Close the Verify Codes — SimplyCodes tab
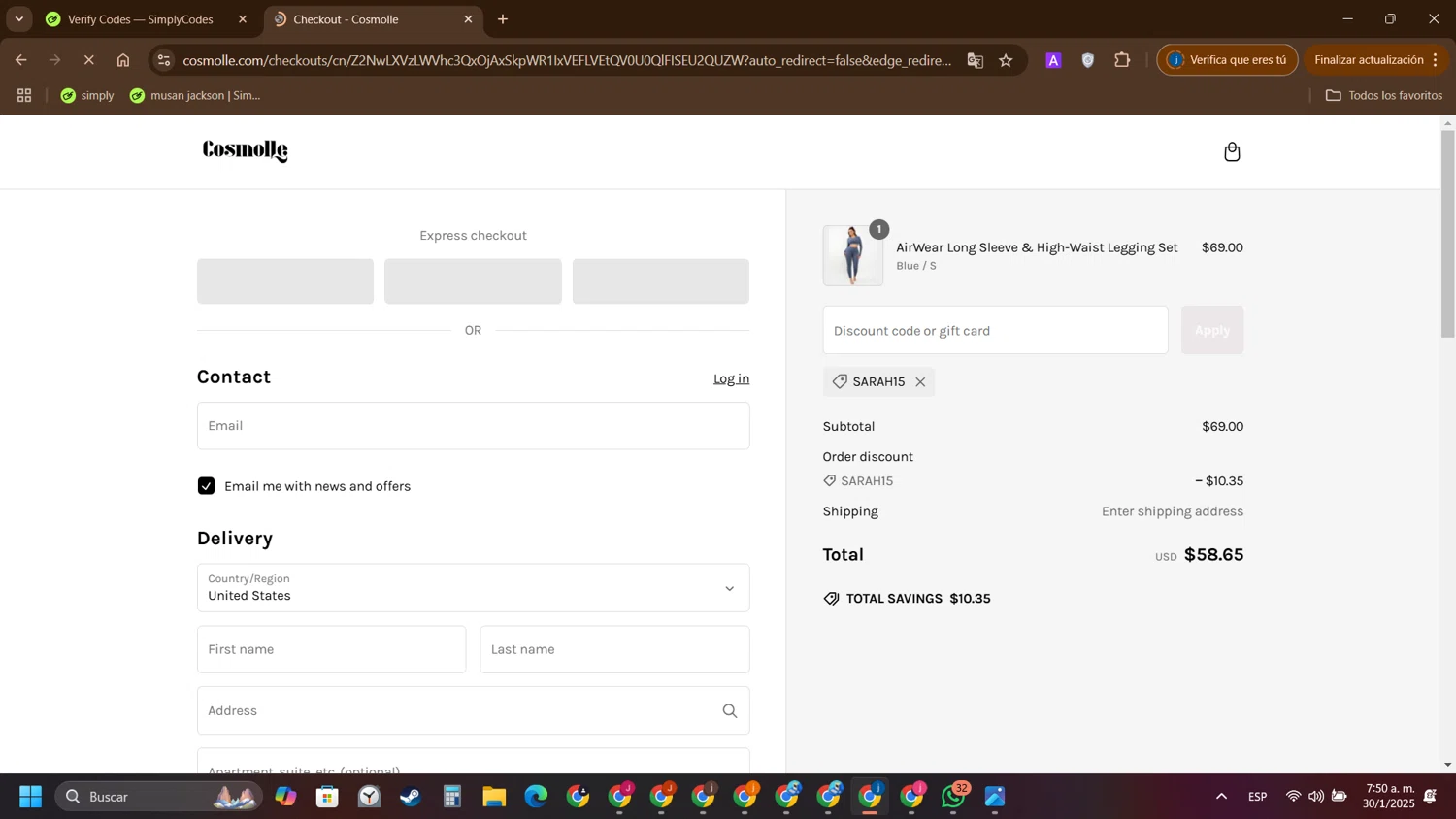This screenshot has width=1456, height=819. click(x=243, y=19)
